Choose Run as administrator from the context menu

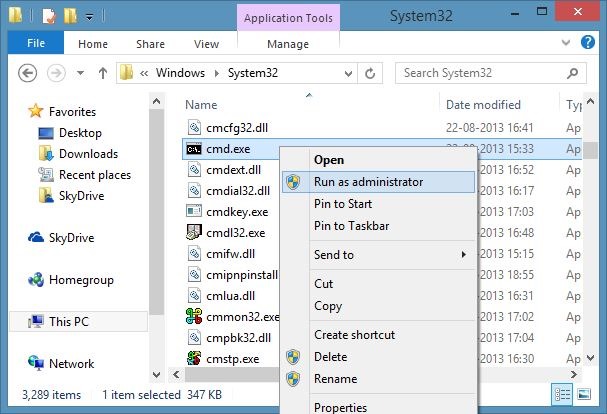coord(378,182)
